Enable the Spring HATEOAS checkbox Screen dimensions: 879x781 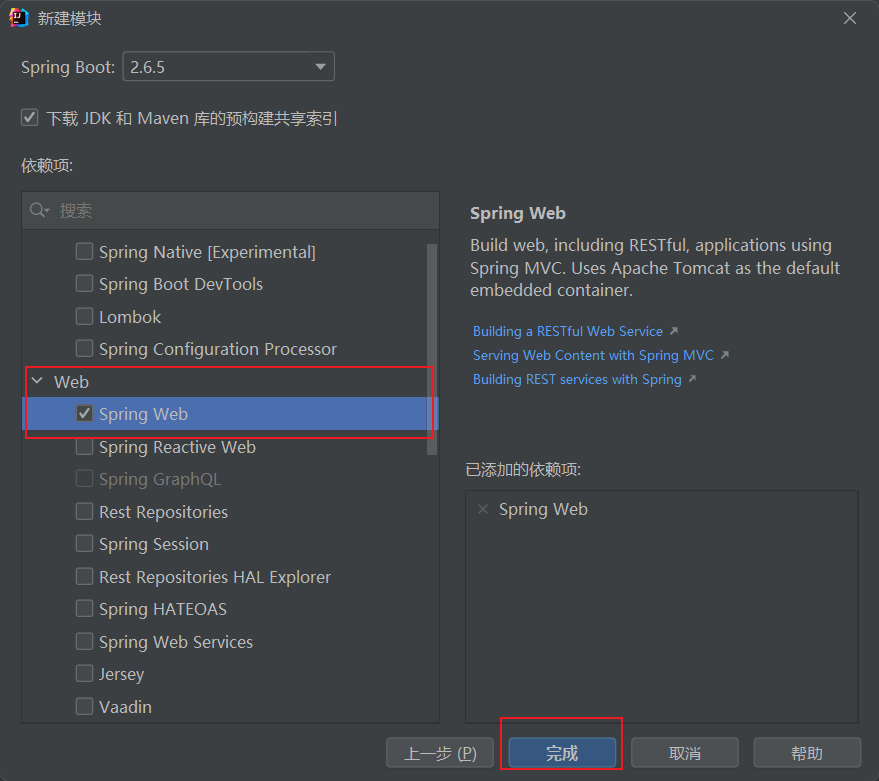tap(84, 608)
